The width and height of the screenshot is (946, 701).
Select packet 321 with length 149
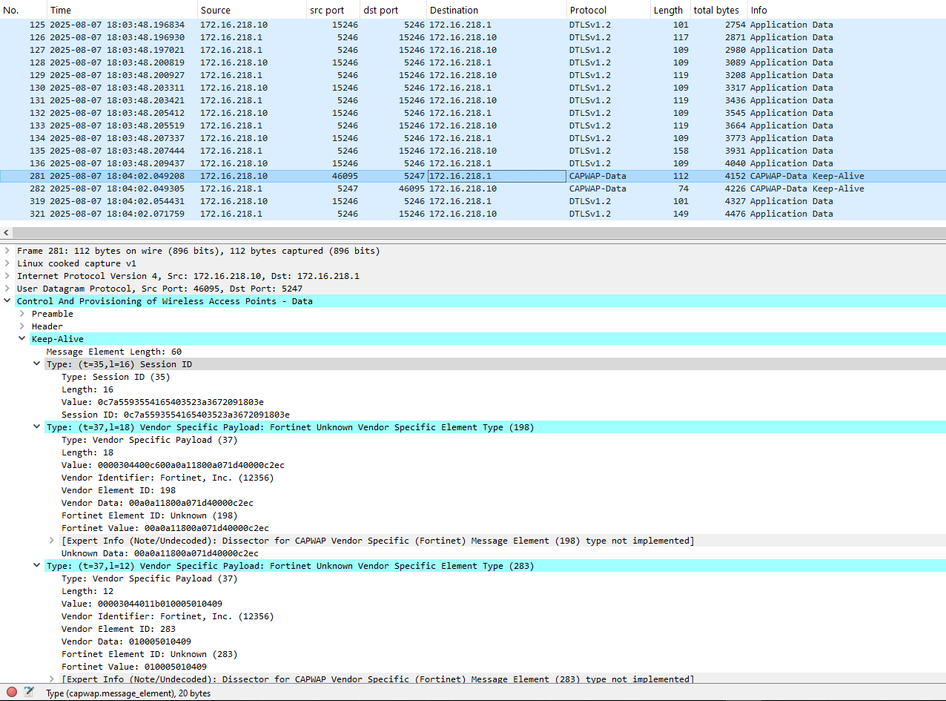[473, 214]
